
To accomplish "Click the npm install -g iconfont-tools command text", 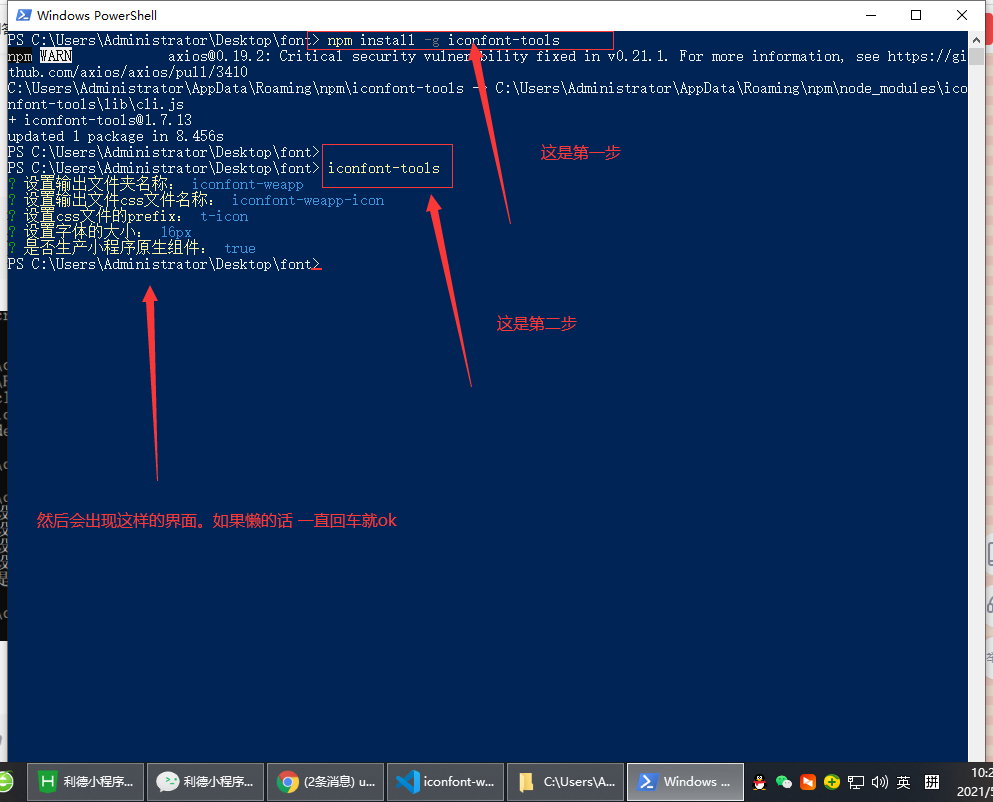I will [443, 41].
